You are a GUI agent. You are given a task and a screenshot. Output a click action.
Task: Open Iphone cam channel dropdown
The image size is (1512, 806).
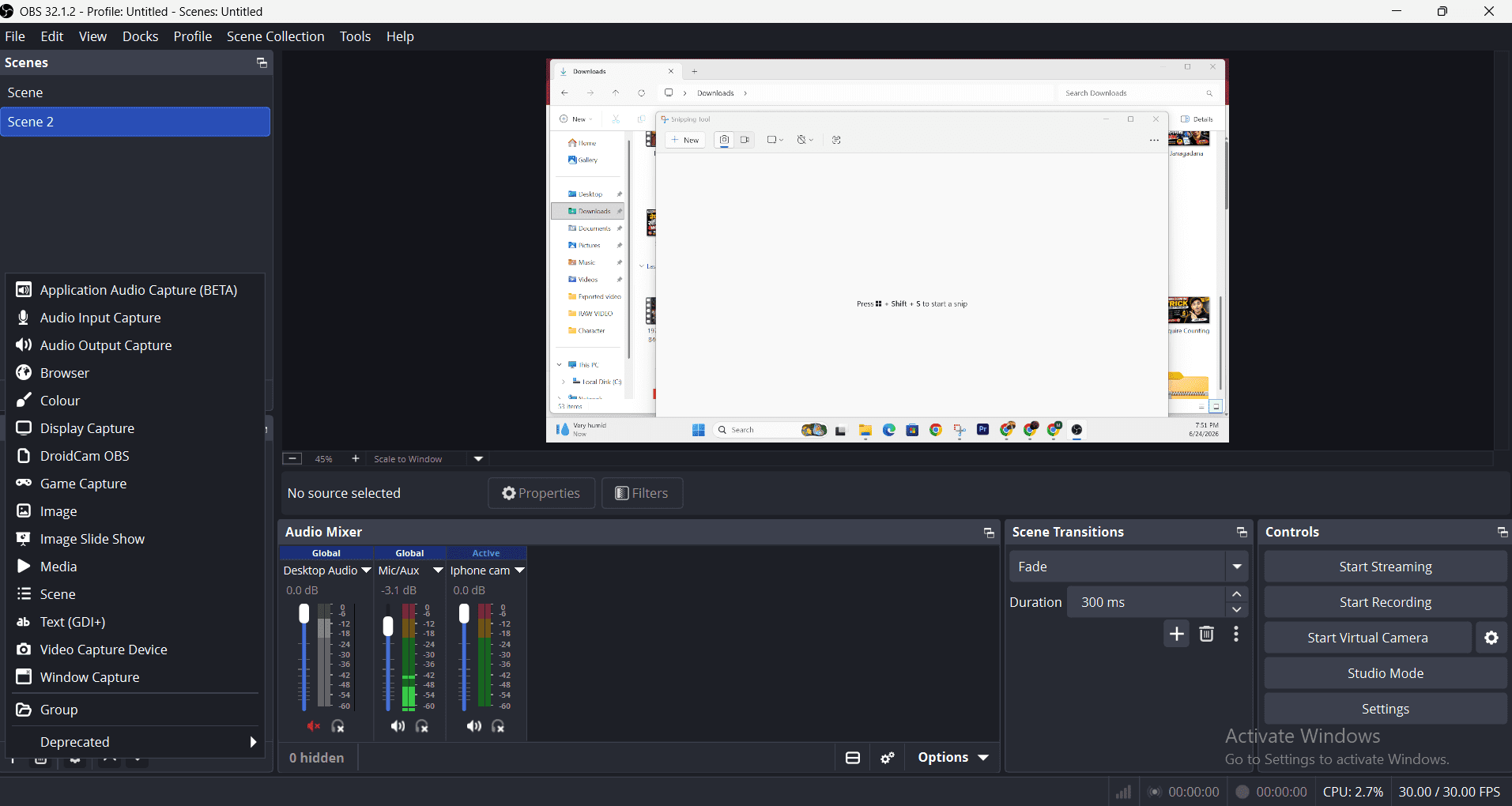(x=519, y=571)
